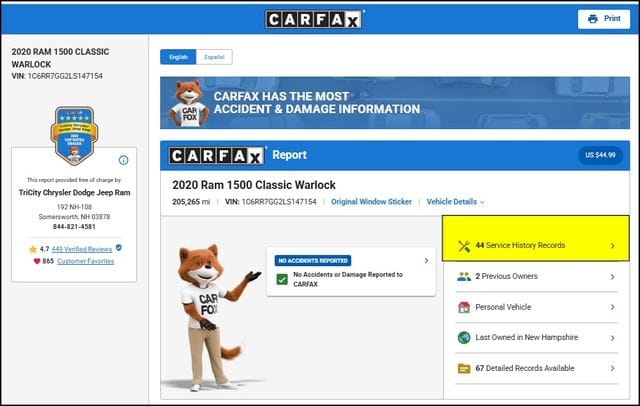Switch report language to Español
640x406 pixels.
coord(214,57)
